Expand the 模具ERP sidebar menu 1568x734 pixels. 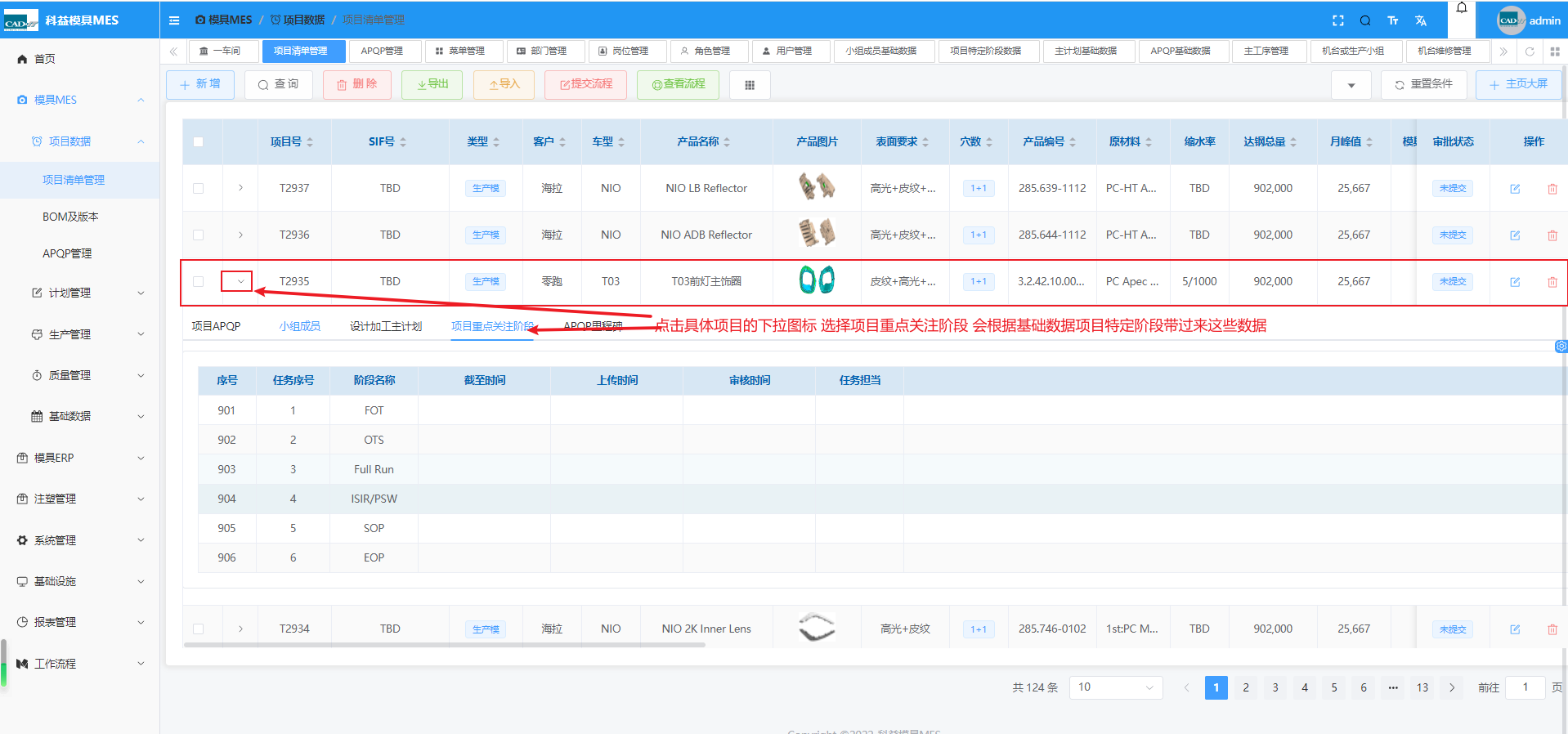(x=80, y=458)
